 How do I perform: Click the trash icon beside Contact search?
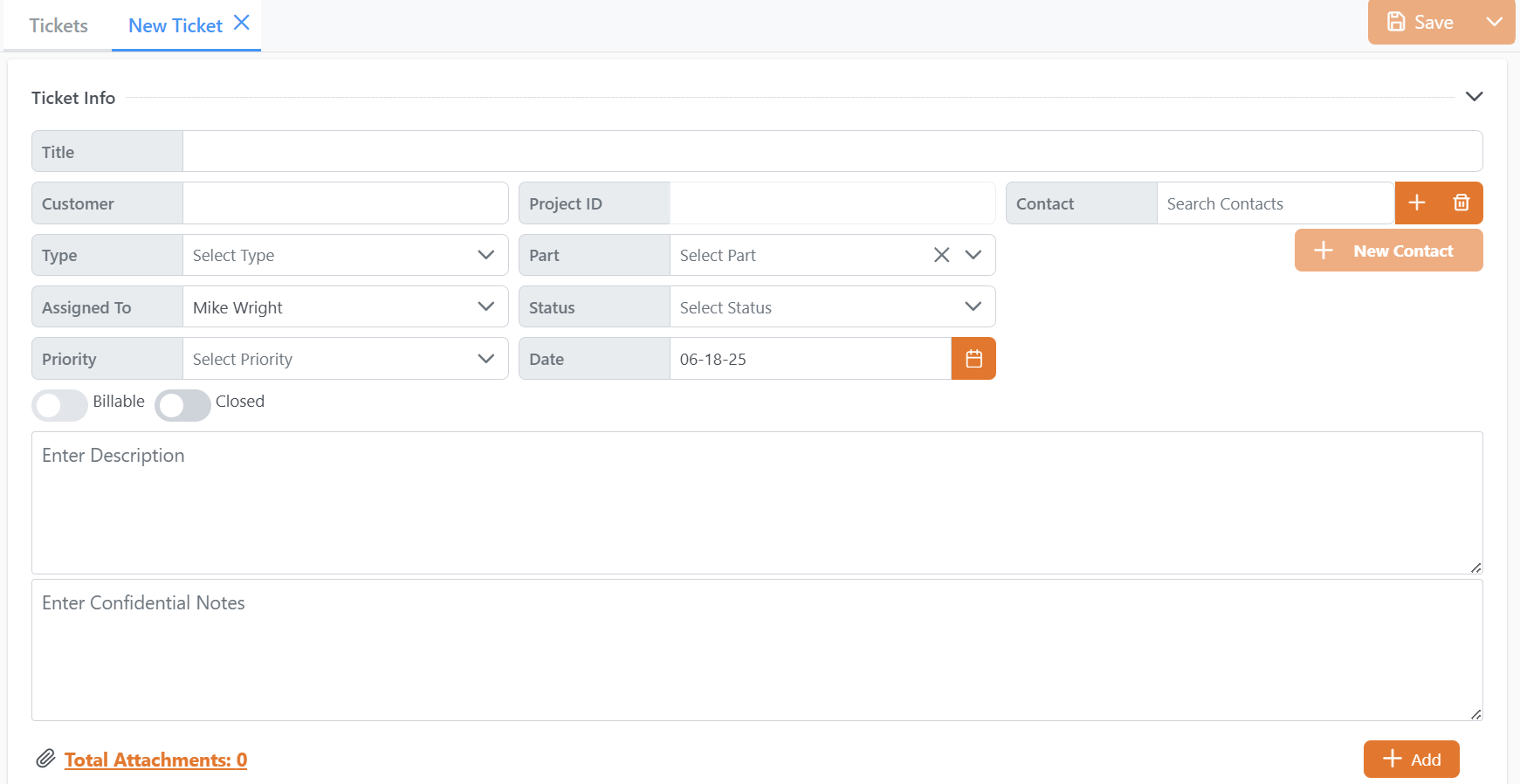tap(1461, 203)
